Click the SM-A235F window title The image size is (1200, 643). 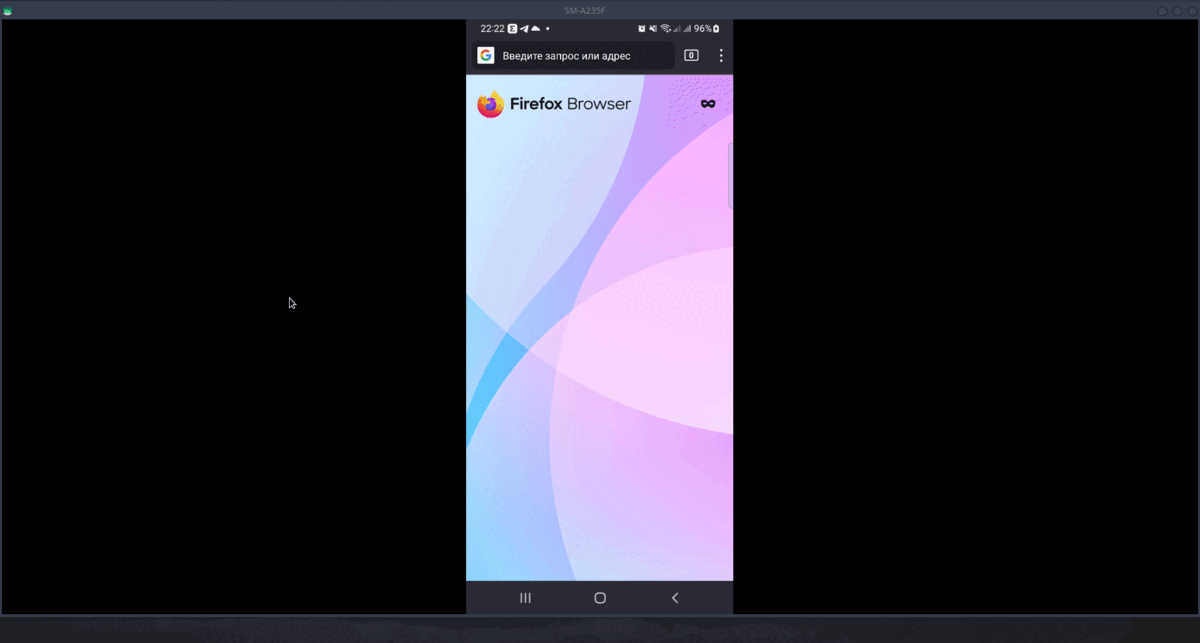(585, 10)
